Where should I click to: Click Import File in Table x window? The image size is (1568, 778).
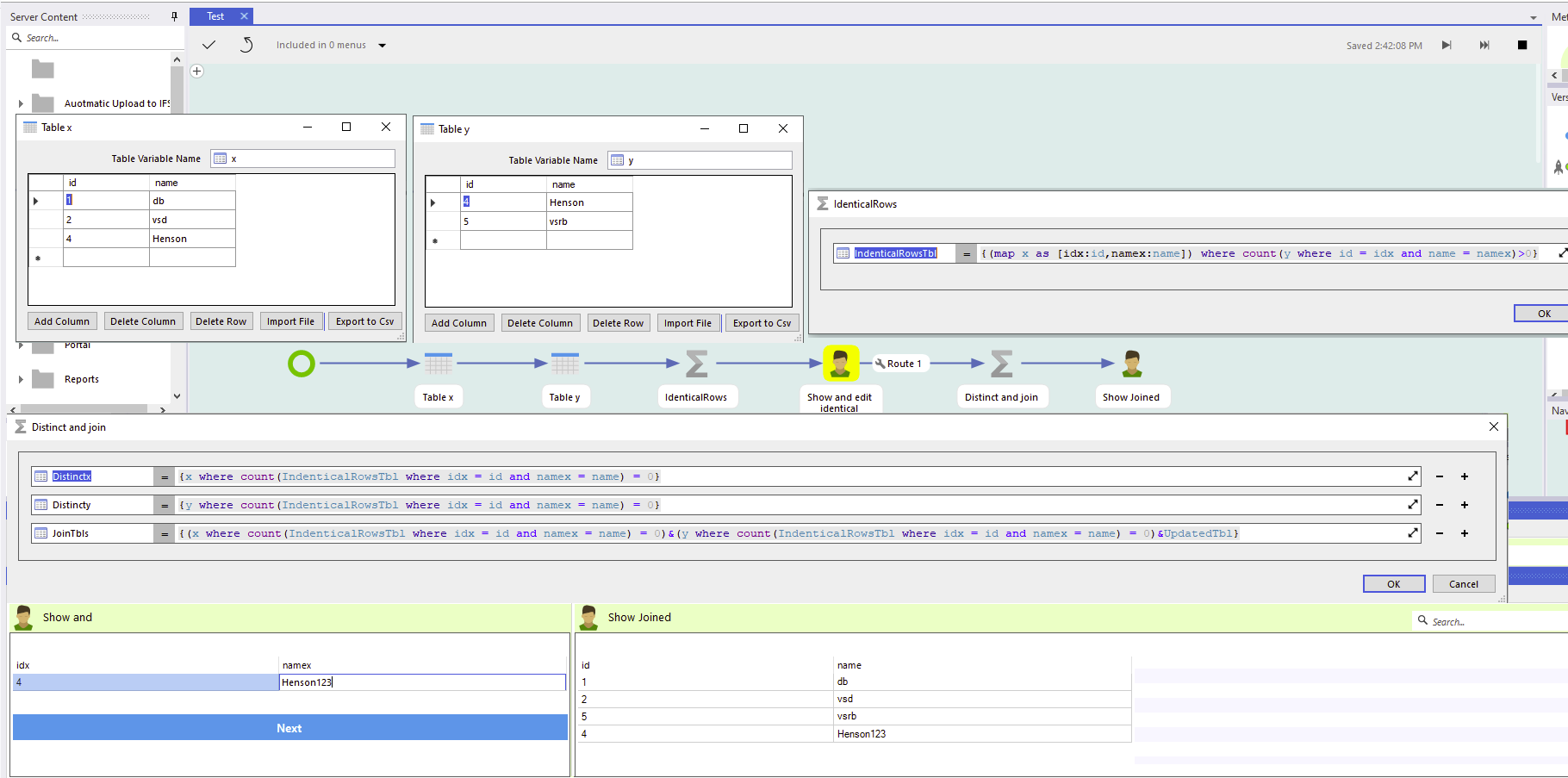point(291,321)
